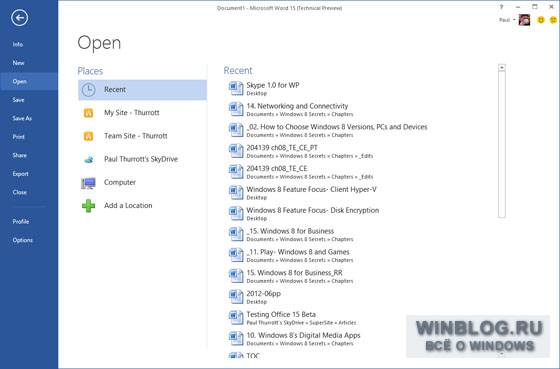Select Paul Thurrott's SkyDrive label
Viewport: 560px width, 369px height.
tap(141, 159)
